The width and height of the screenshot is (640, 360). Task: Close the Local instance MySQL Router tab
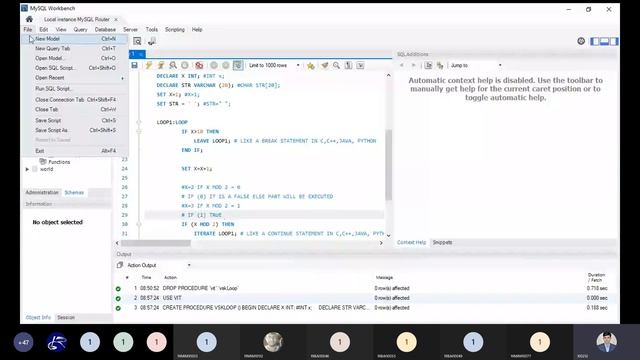click(116, 19)
